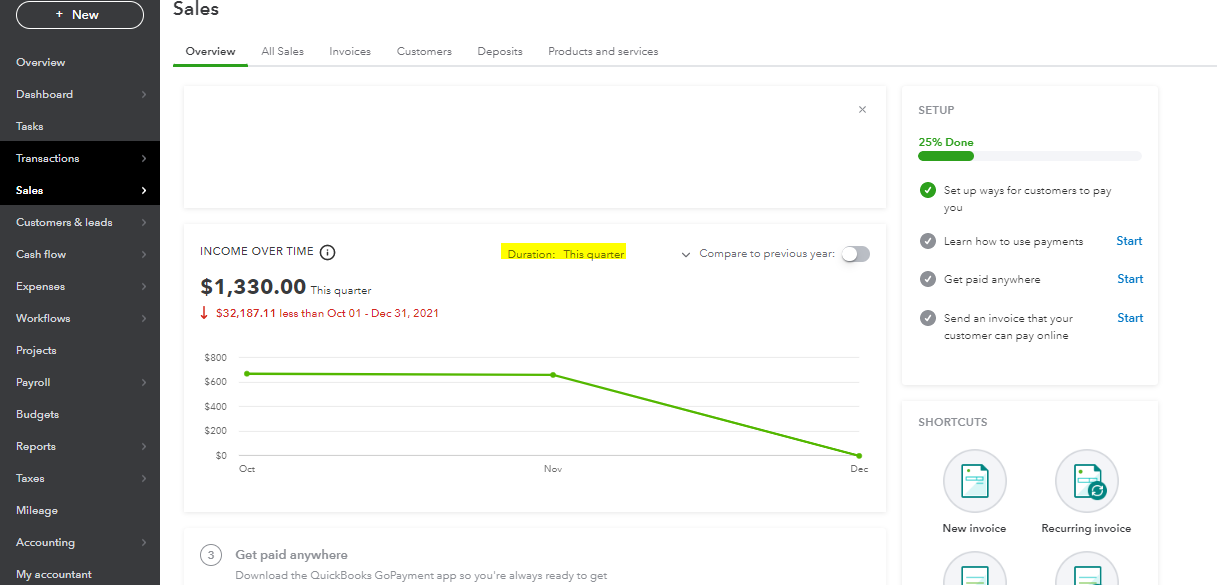
Task: Open the New invoice shortcut
Action: (974, 481)
